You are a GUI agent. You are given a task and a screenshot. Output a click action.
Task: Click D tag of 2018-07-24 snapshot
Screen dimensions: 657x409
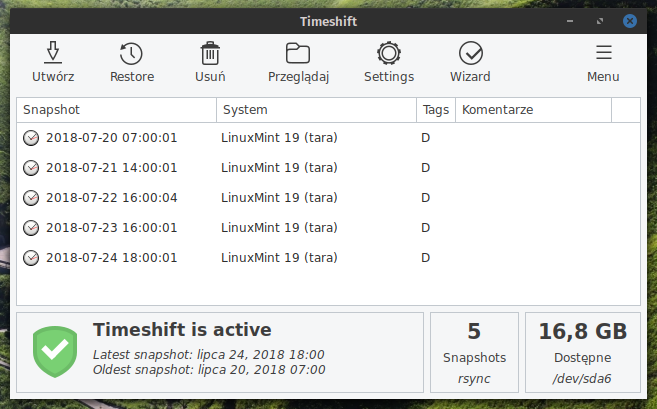425,258
